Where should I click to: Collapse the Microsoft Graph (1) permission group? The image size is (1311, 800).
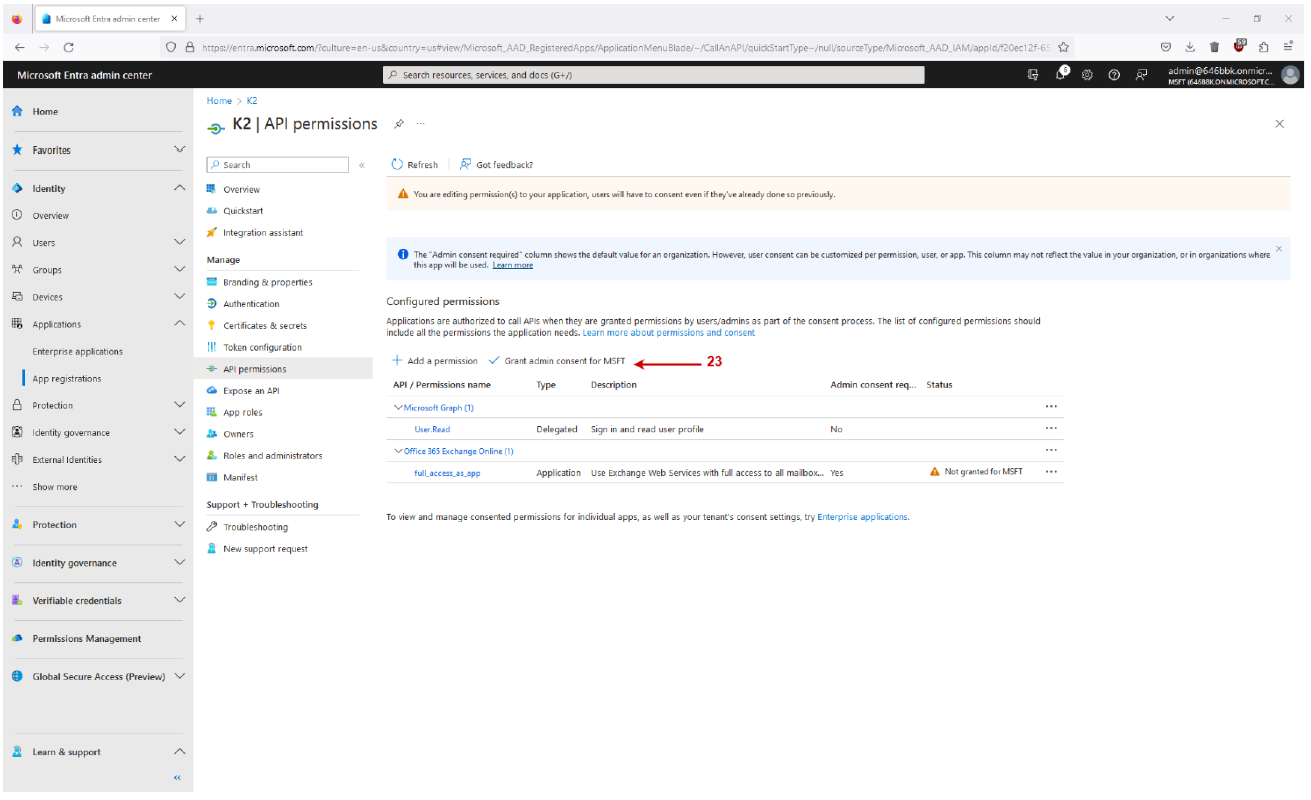(399, 408)
